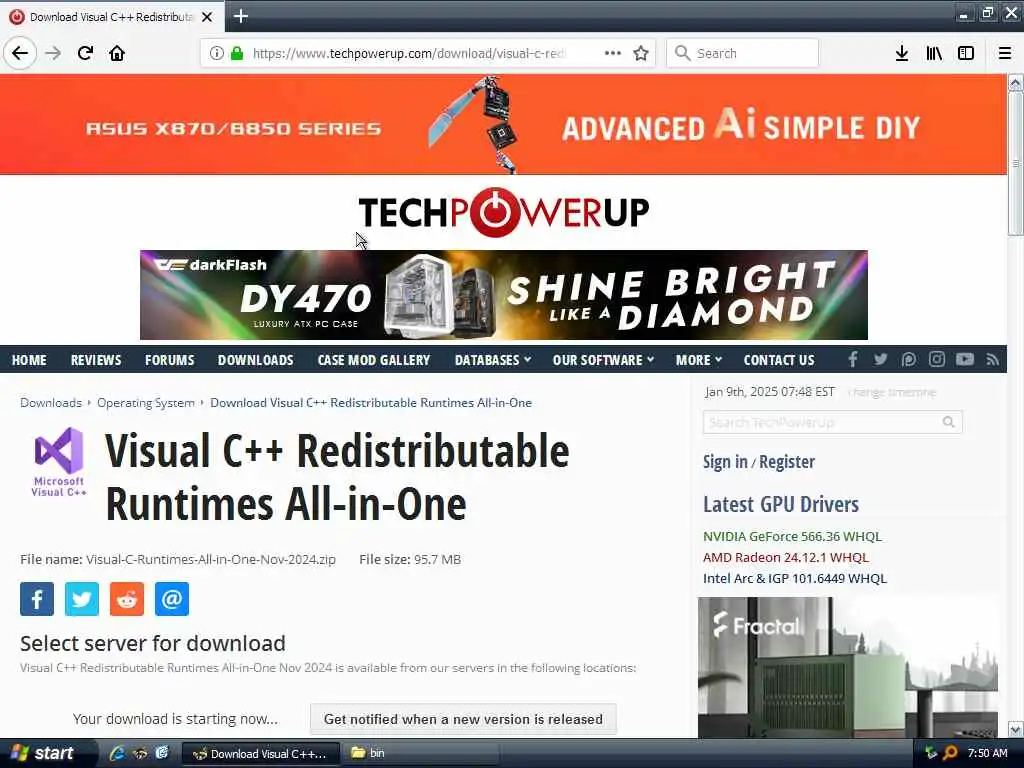
Task: Open the chat bubble icon in nav bar
Action: pos(908,359)
